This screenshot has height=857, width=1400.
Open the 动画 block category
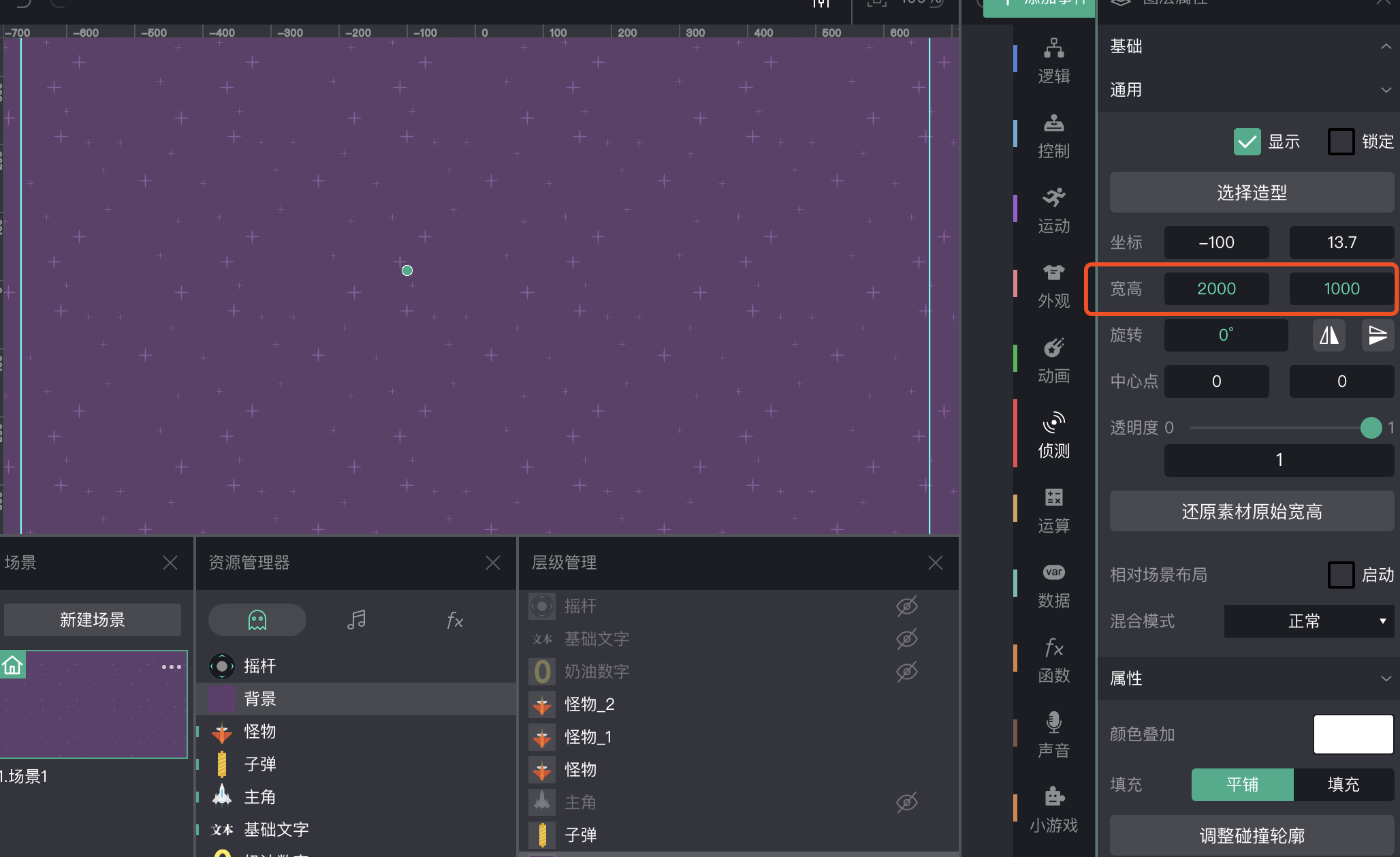point(1053,361)
